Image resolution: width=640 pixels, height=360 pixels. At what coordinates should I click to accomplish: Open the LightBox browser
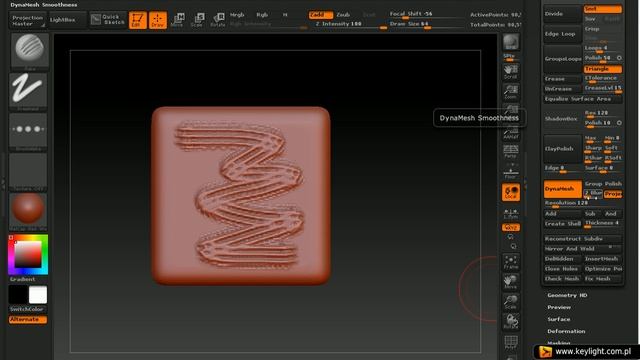[67, 20]
